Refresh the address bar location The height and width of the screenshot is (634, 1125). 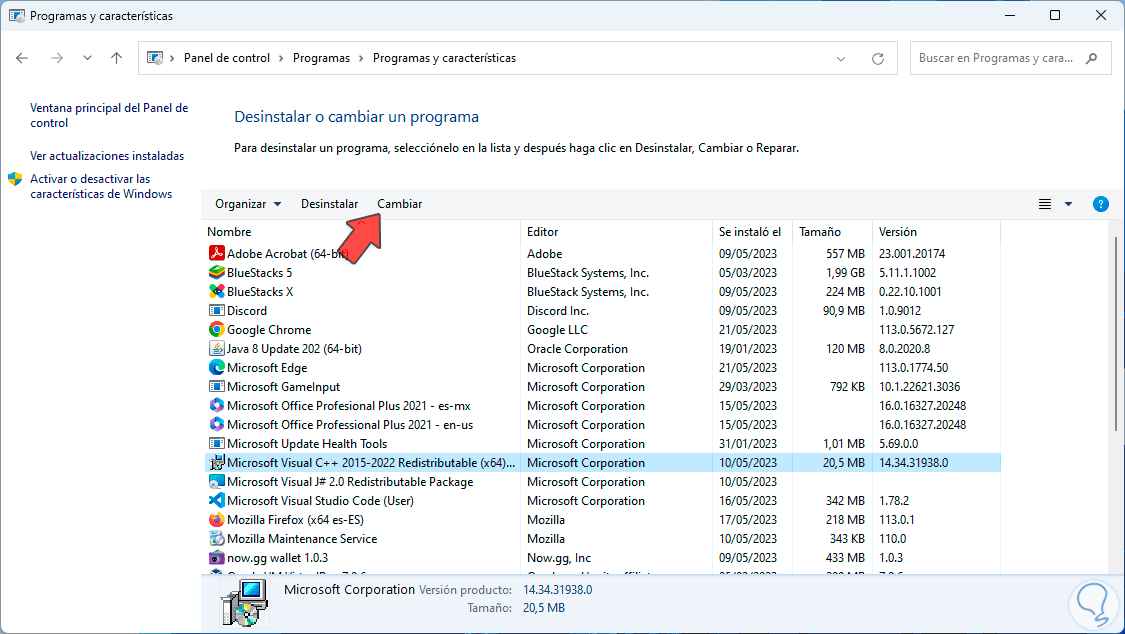tap(877, 59)
